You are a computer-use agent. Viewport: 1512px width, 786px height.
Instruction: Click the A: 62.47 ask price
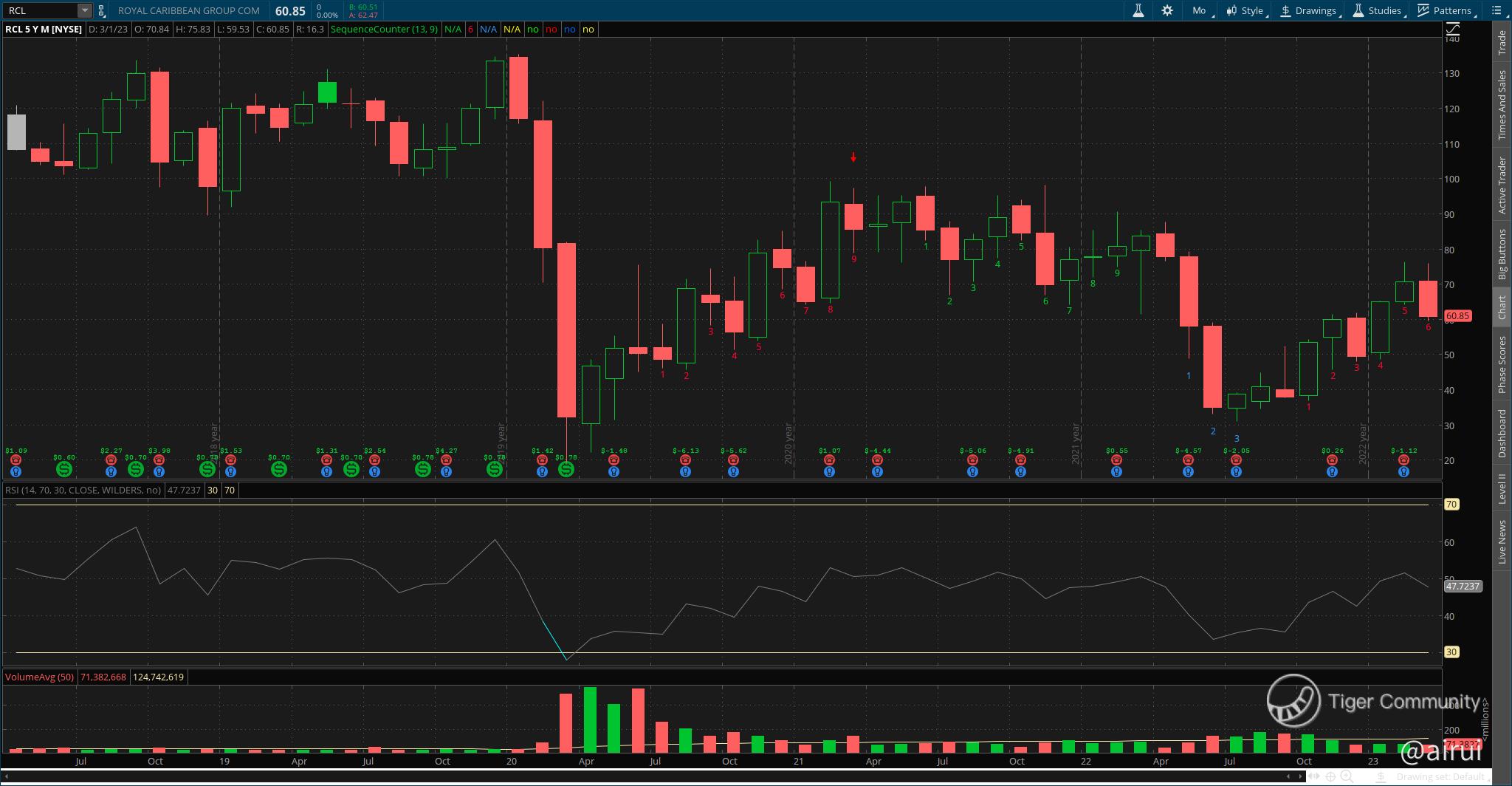pos(363,15)
